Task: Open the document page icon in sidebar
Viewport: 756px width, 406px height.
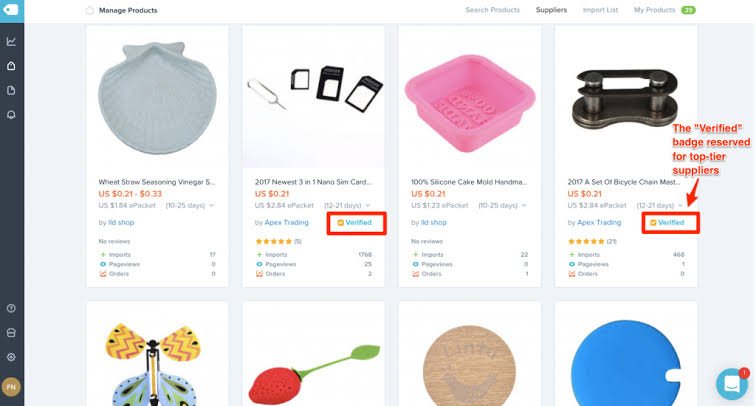Action: pos(11,90)
